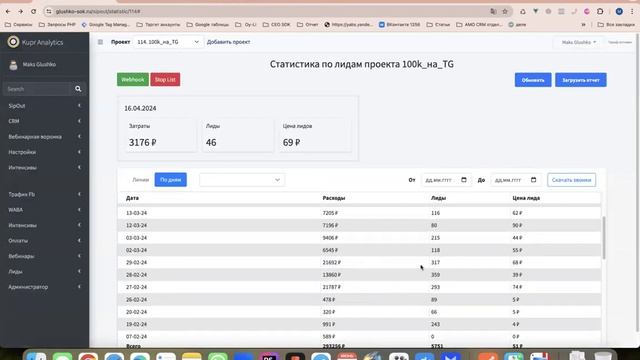Image resolution: width=640 pixels, height=360 pixels.
Task: Expand the SipOut sidebar section
Action: point(44,106)
